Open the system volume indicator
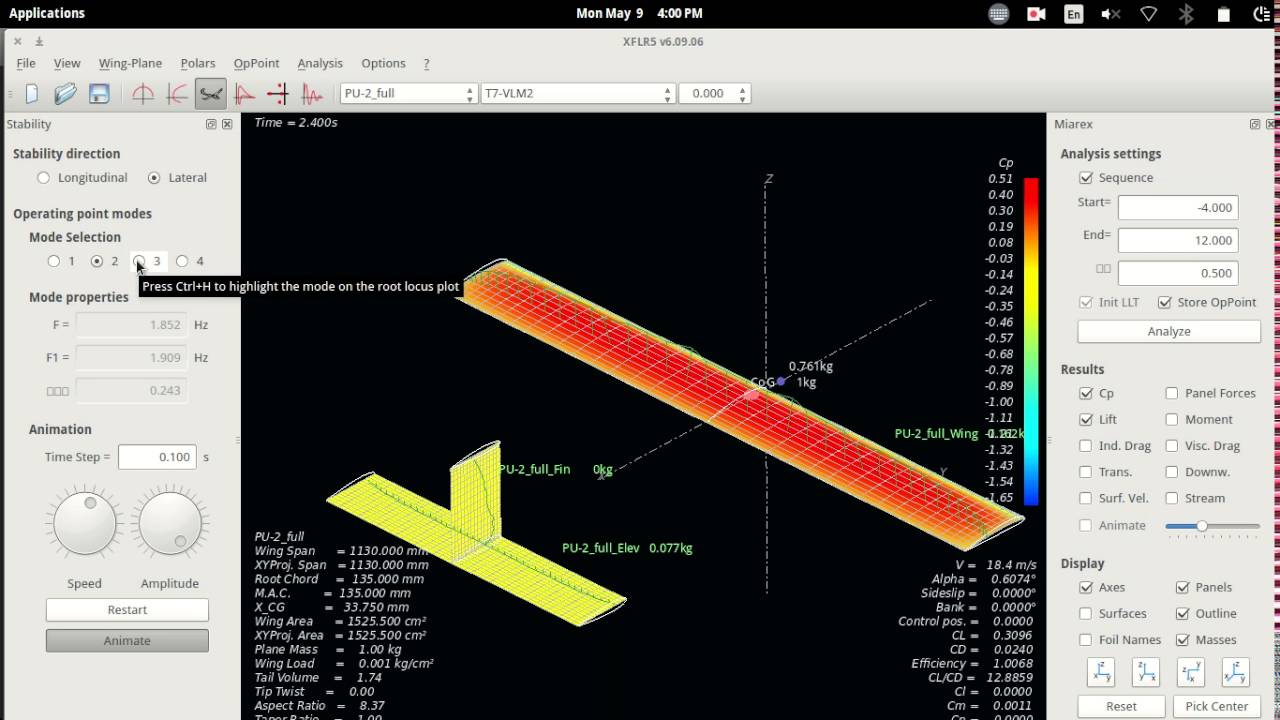The width and height of the screenshot is (1280, 720). pyautogui.click(x=1111, y=14)
